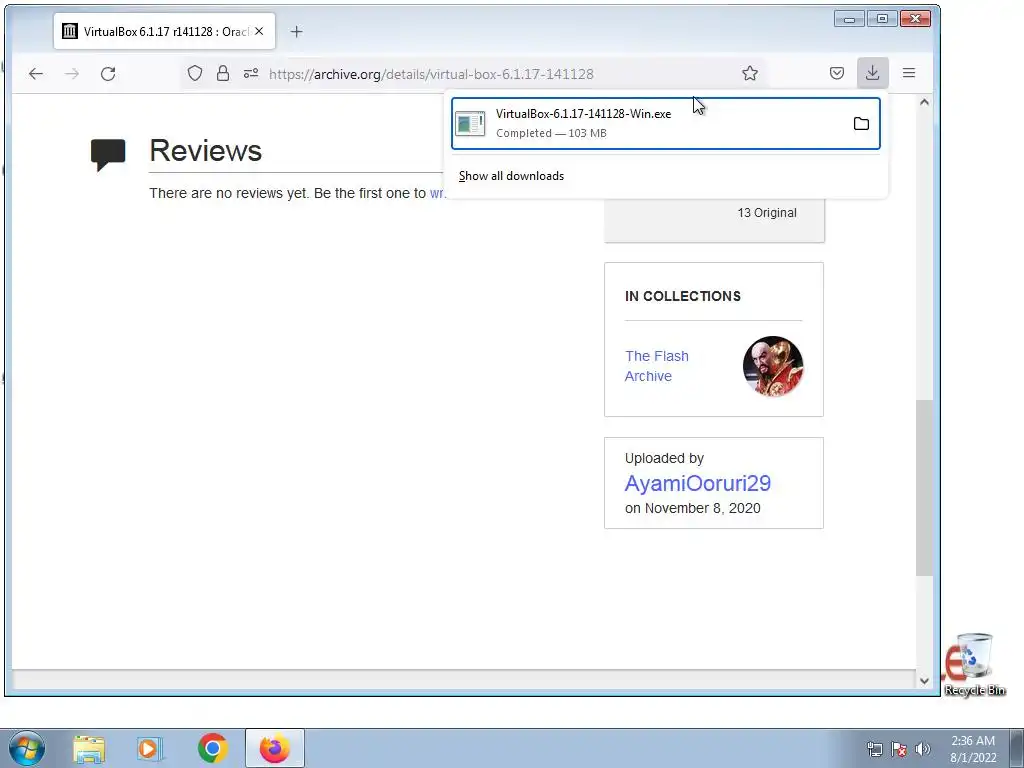Bookmark this page with the star icon

(750, 73)
